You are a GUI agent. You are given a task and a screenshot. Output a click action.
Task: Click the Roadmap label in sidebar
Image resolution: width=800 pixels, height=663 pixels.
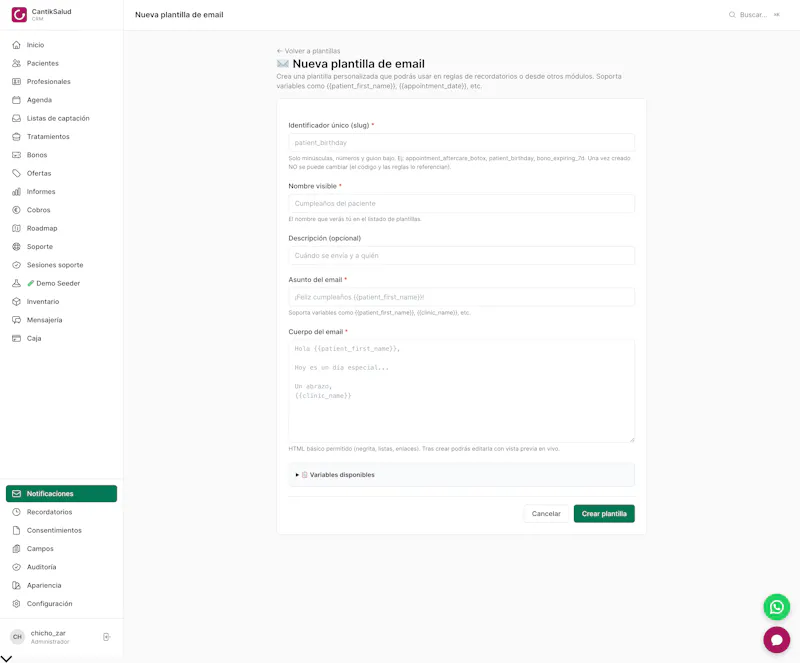click(x=42, y=229)
